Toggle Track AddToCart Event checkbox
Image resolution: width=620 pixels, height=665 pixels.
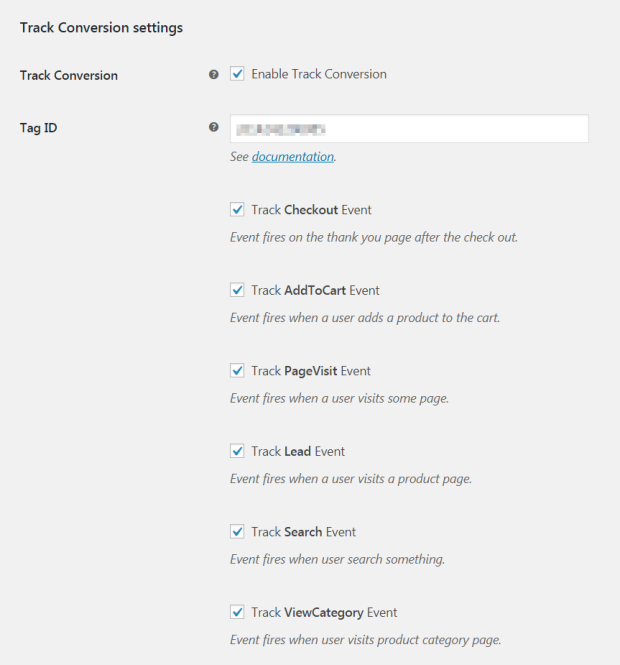tap(237, 290)
